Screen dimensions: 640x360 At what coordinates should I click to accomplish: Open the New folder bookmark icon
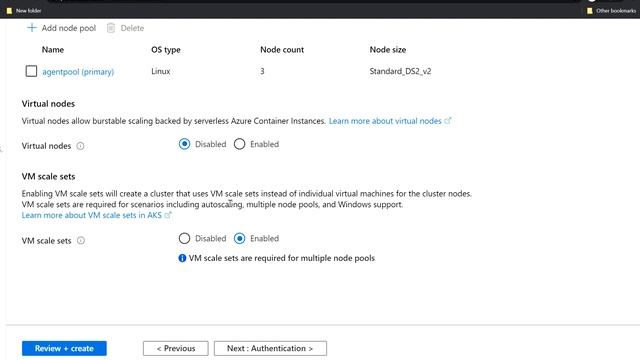(9, 11)
